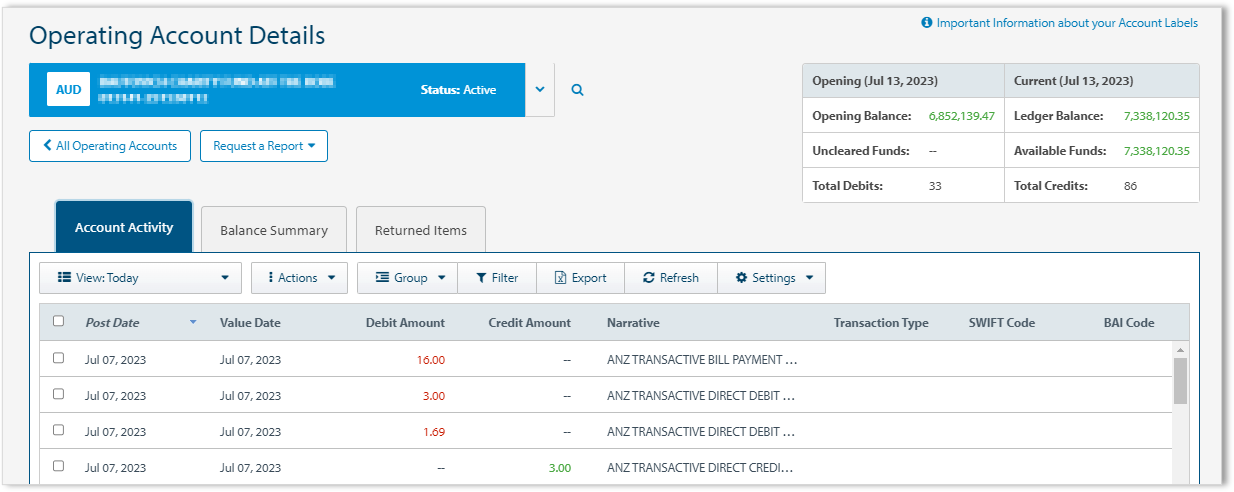Click the transactions table vertical scrollbar
The width and height of the screenshot is (1234, 492).
pos(1180,381)
